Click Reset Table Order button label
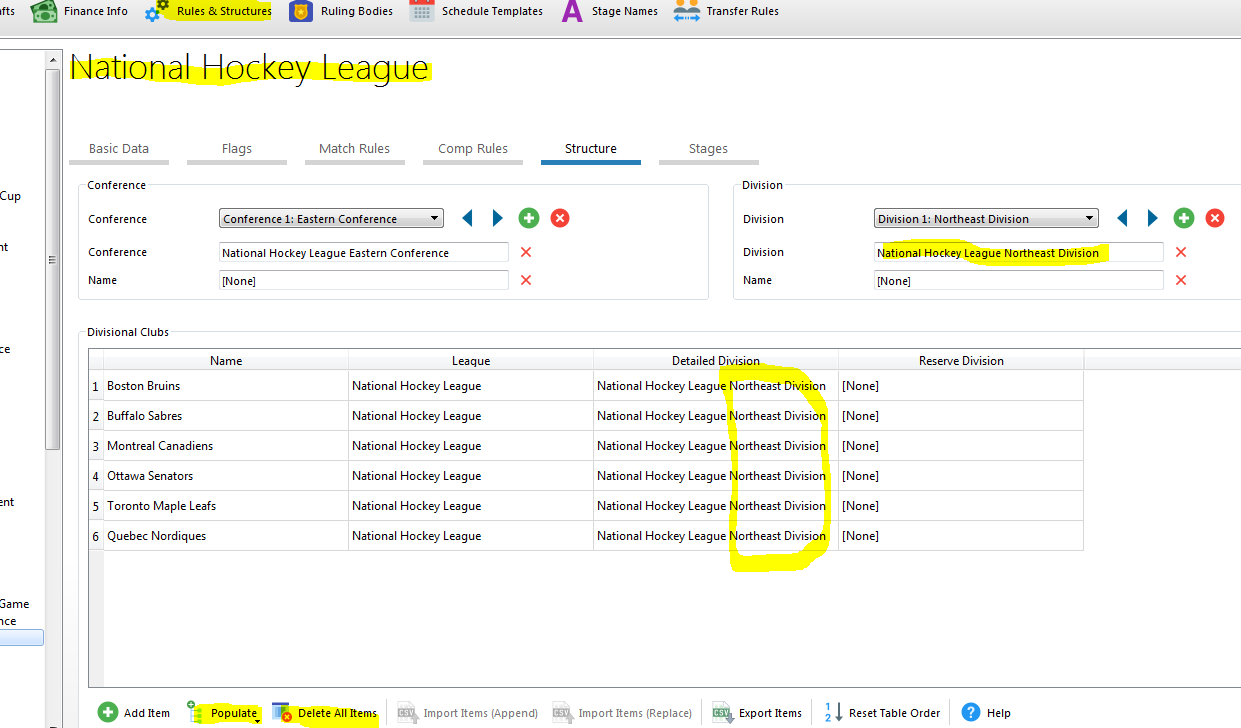The image size is (1241, 728). (894, 713)
